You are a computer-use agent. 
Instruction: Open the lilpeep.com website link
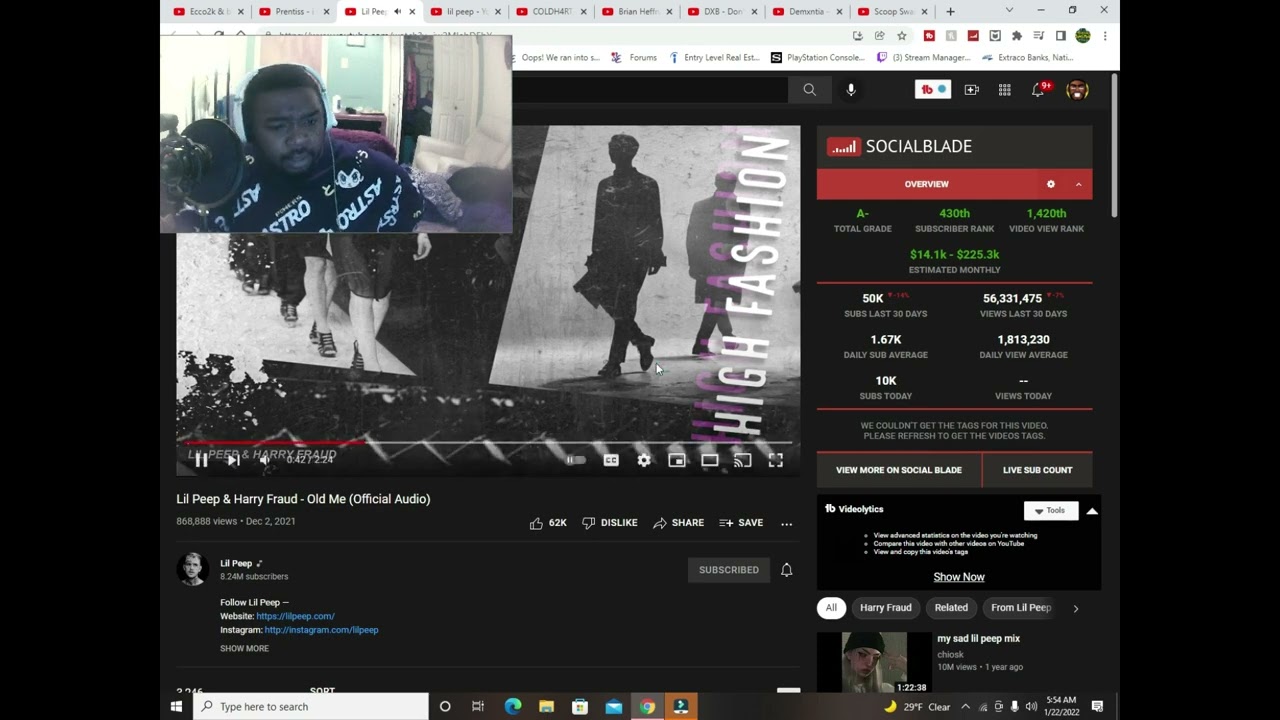pos(295,616)
